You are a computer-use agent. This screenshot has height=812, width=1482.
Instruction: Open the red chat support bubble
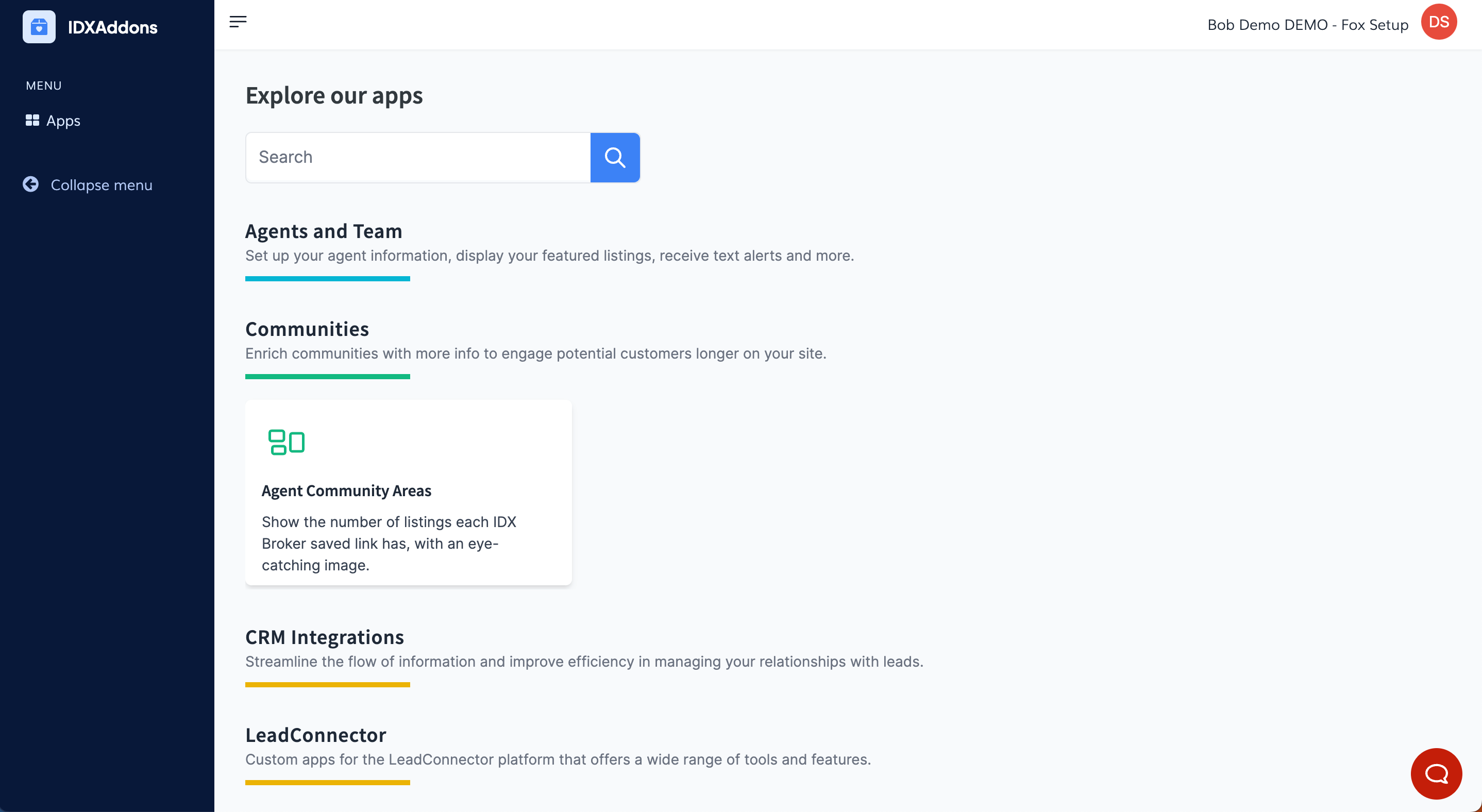(1436, 773)
